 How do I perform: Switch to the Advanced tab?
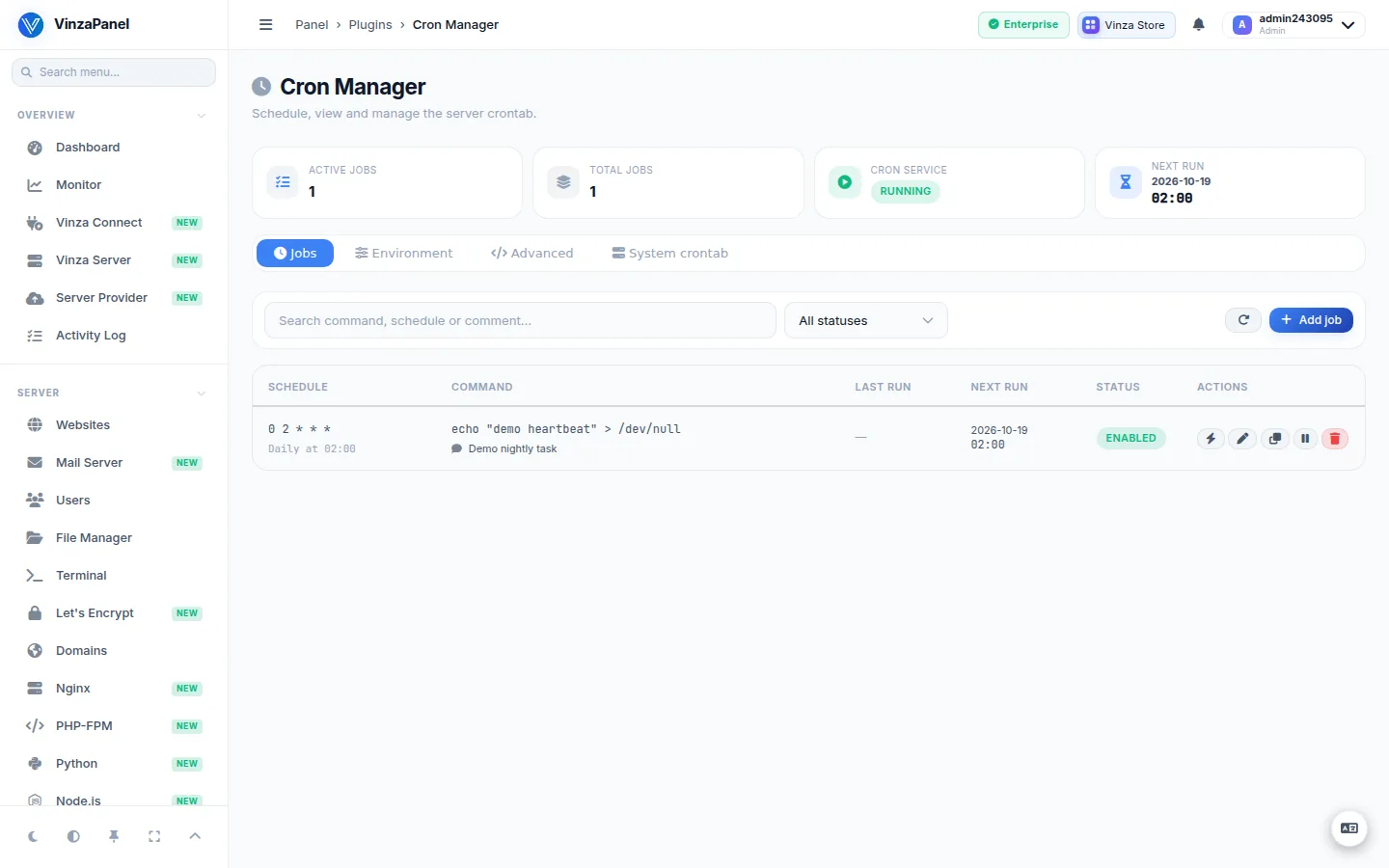[531, 254]
